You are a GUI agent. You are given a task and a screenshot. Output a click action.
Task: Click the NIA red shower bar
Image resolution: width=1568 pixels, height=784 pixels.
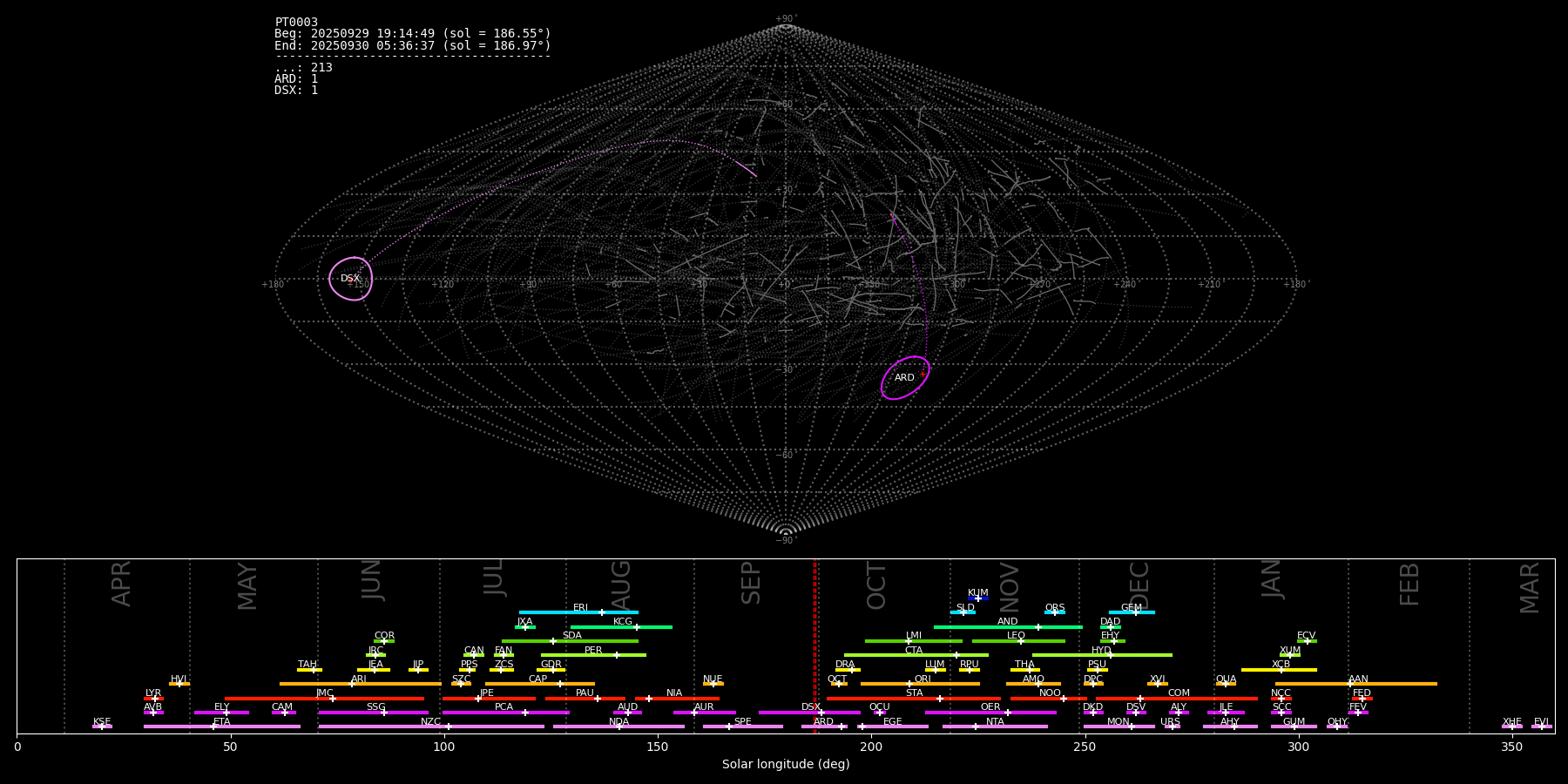pos(677,699)
